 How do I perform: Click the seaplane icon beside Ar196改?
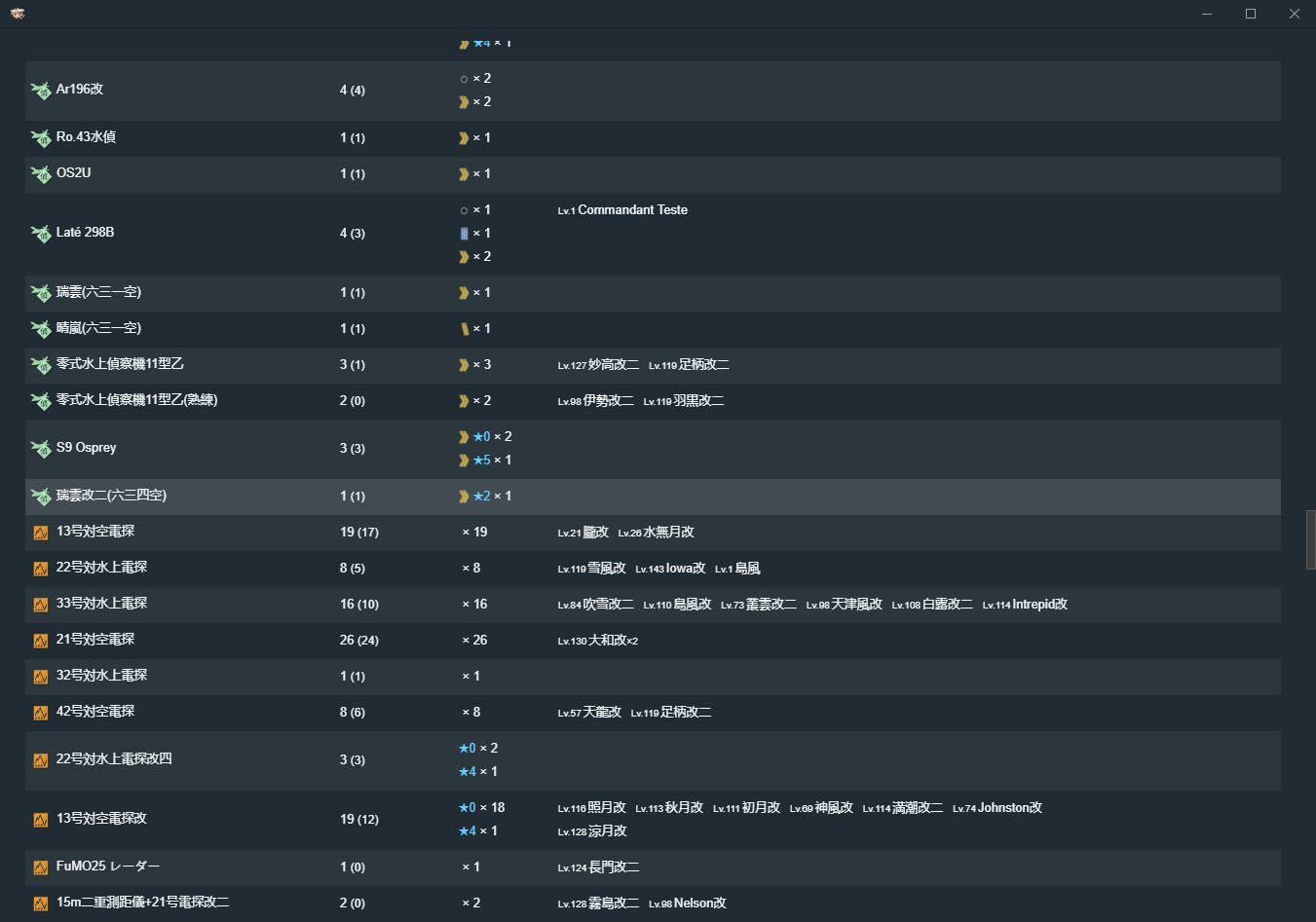tap(41, 91)
